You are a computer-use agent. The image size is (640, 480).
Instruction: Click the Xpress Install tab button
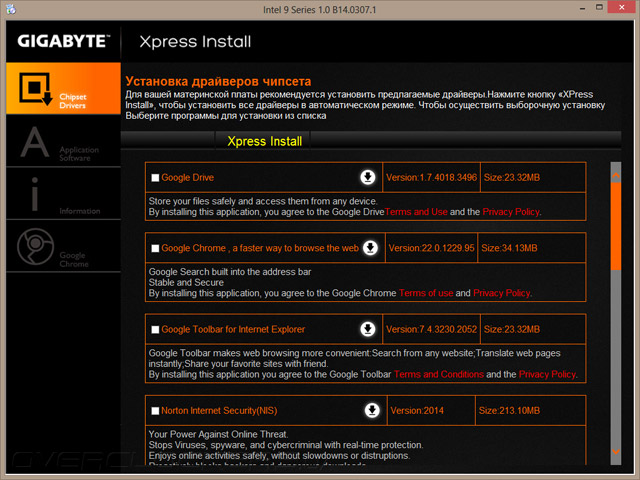click(264, 141)
